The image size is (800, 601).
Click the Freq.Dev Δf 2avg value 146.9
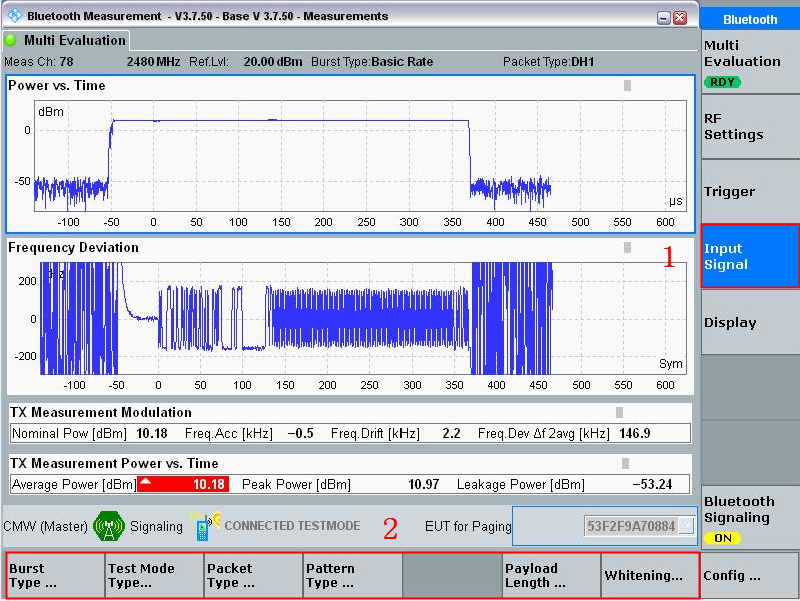pos(635,434)
